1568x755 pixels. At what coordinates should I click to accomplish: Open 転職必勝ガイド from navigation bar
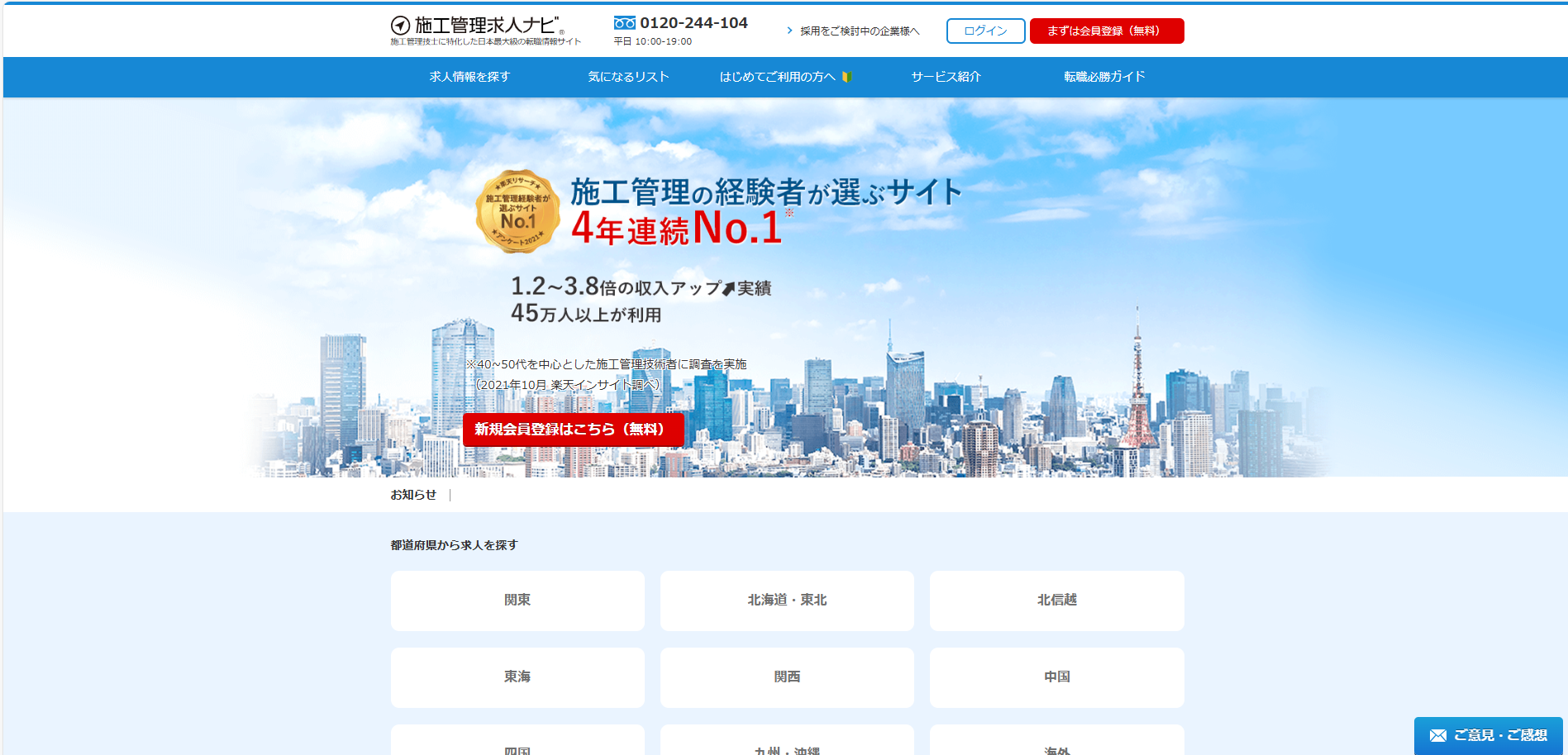pos(1104,77)
